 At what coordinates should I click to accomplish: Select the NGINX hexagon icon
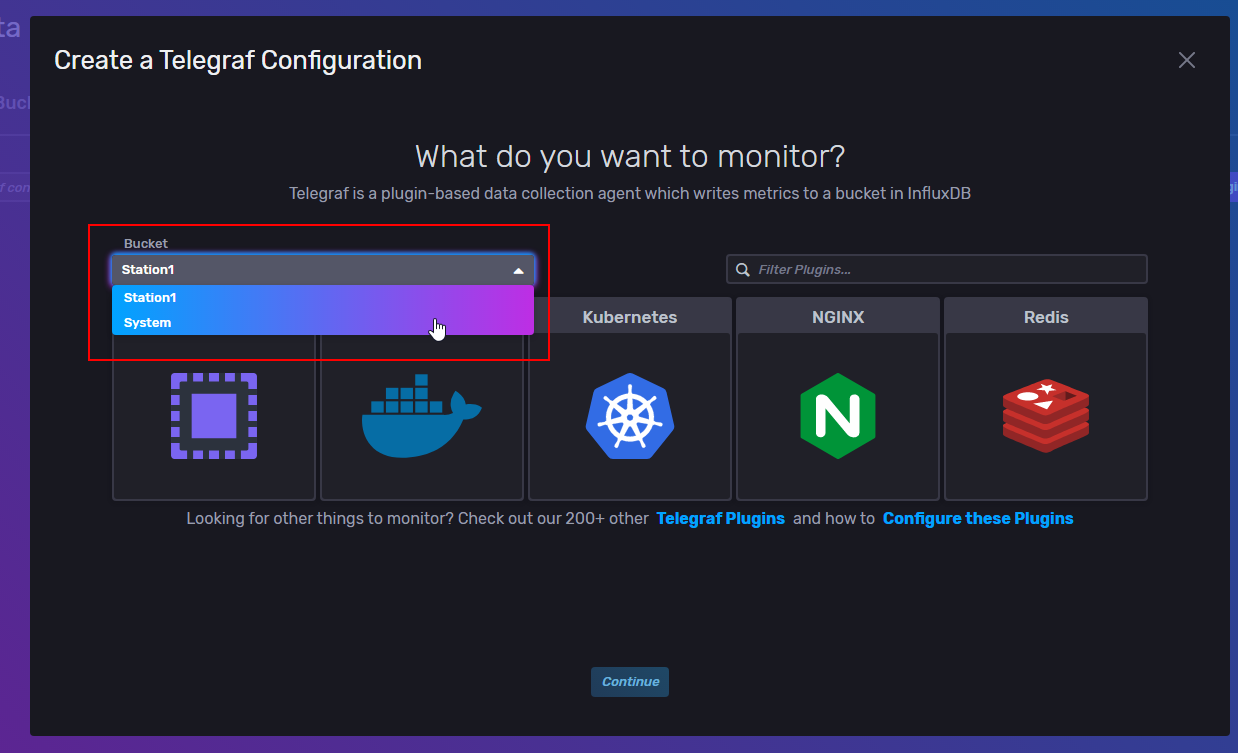(838, 416)
